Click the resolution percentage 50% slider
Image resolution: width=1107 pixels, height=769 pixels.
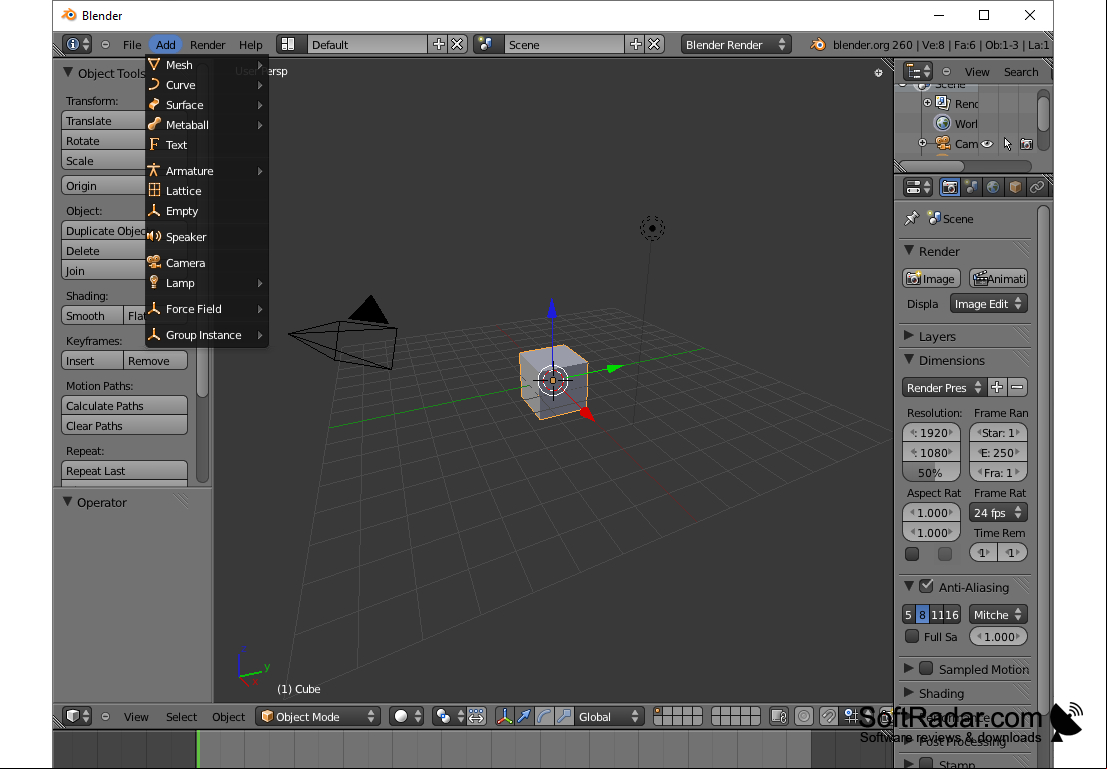point(931,472)
